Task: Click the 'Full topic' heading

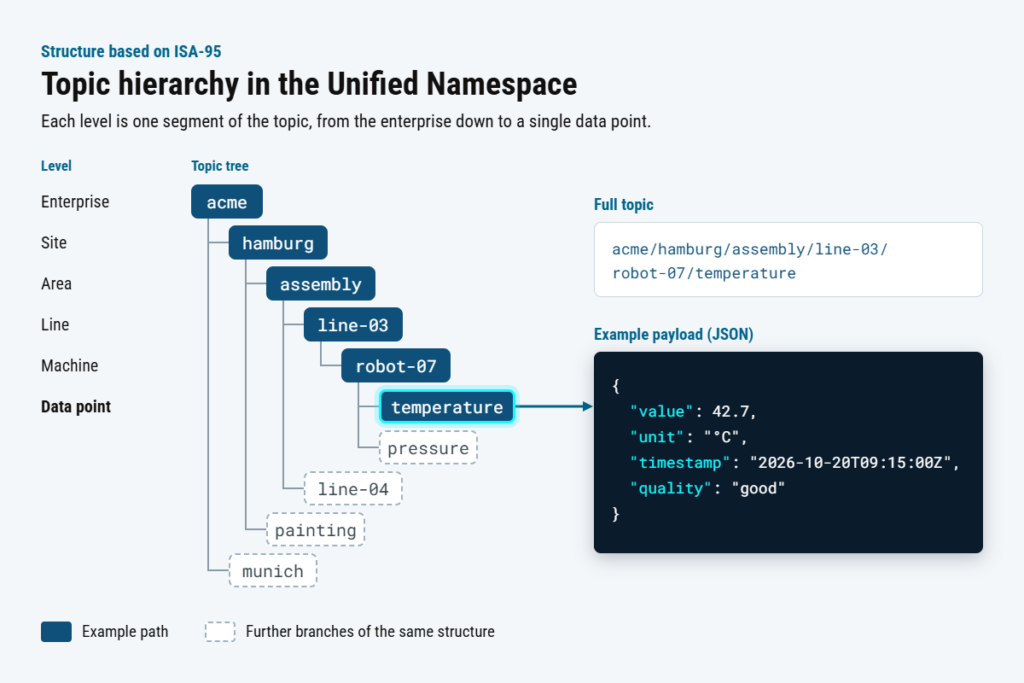Action: click(624, 204)
